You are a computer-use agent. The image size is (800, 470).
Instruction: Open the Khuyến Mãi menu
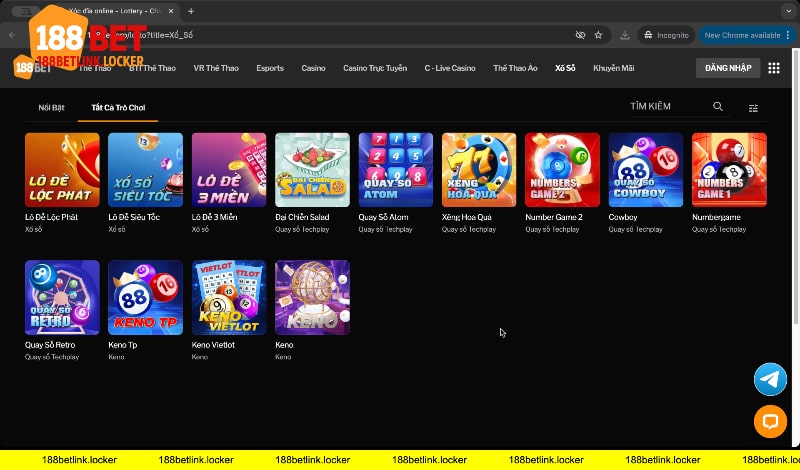coord(614,68)
